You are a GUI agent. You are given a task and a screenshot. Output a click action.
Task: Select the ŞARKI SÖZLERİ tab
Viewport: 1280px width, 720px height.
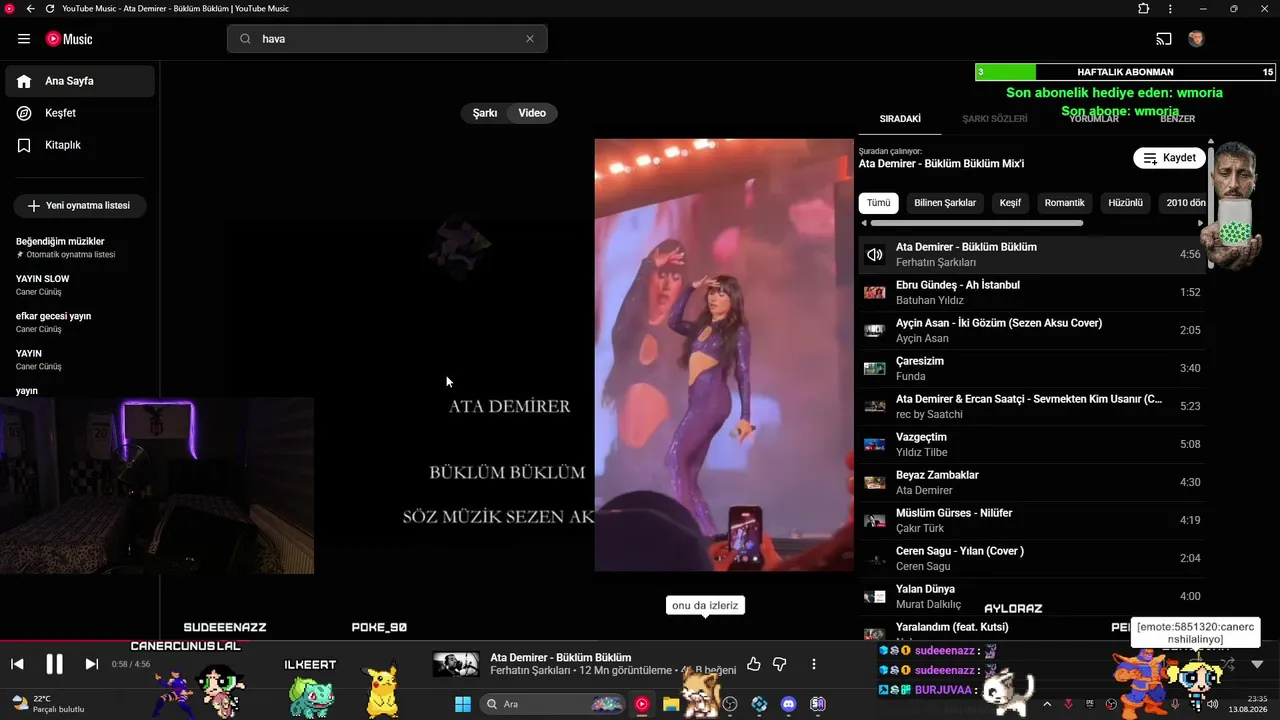995,119
